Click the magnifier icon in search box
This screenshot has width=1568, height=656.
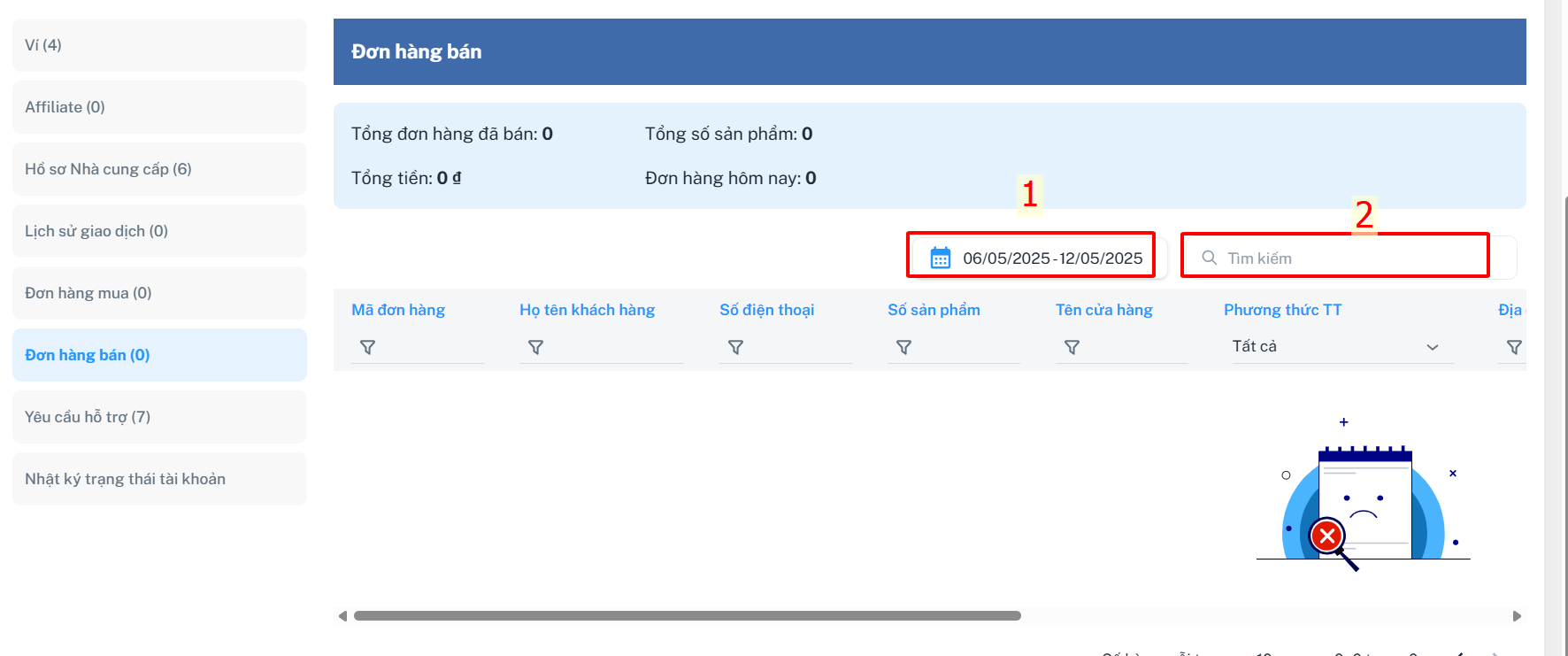click(x=1209, y=258)
